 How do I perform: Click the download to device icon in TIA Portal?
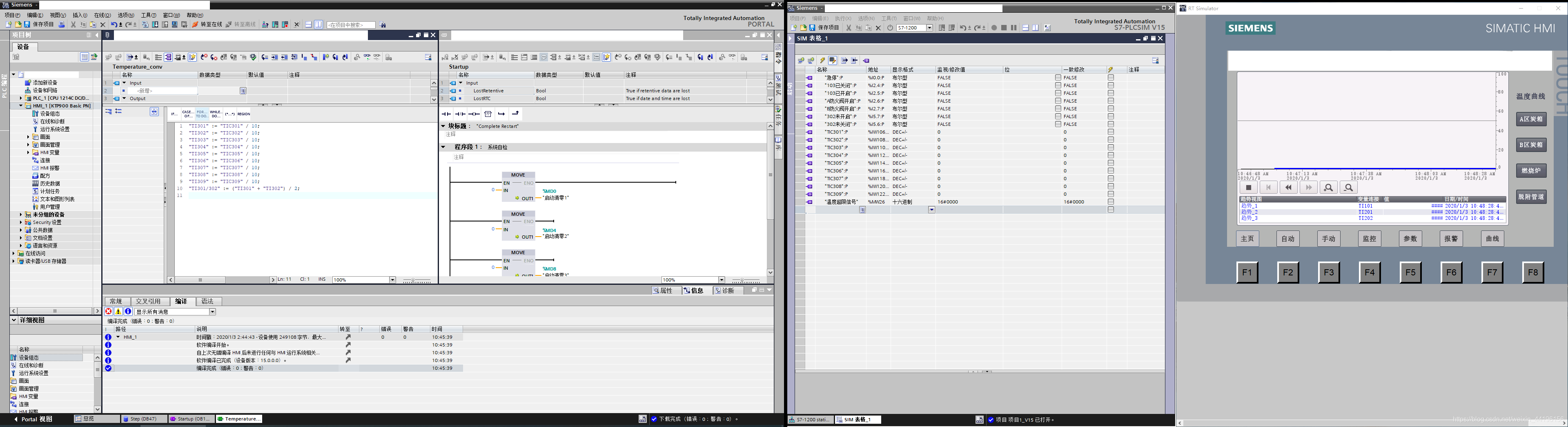(x=155, y=25)
